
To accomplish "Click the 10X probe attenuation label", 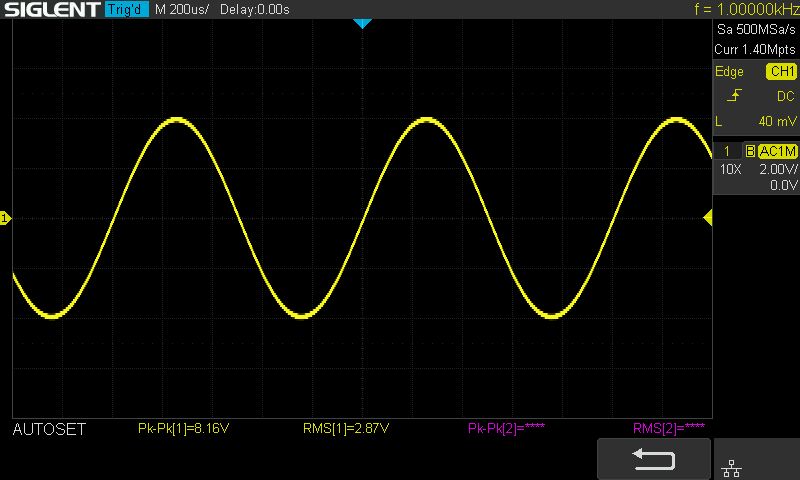I will pos(730,169).
